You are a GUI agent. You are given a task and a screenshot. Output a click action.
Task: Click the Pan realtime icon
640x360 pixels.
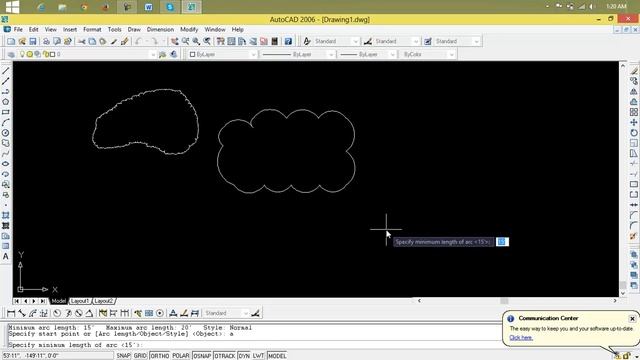pos(174,41)
